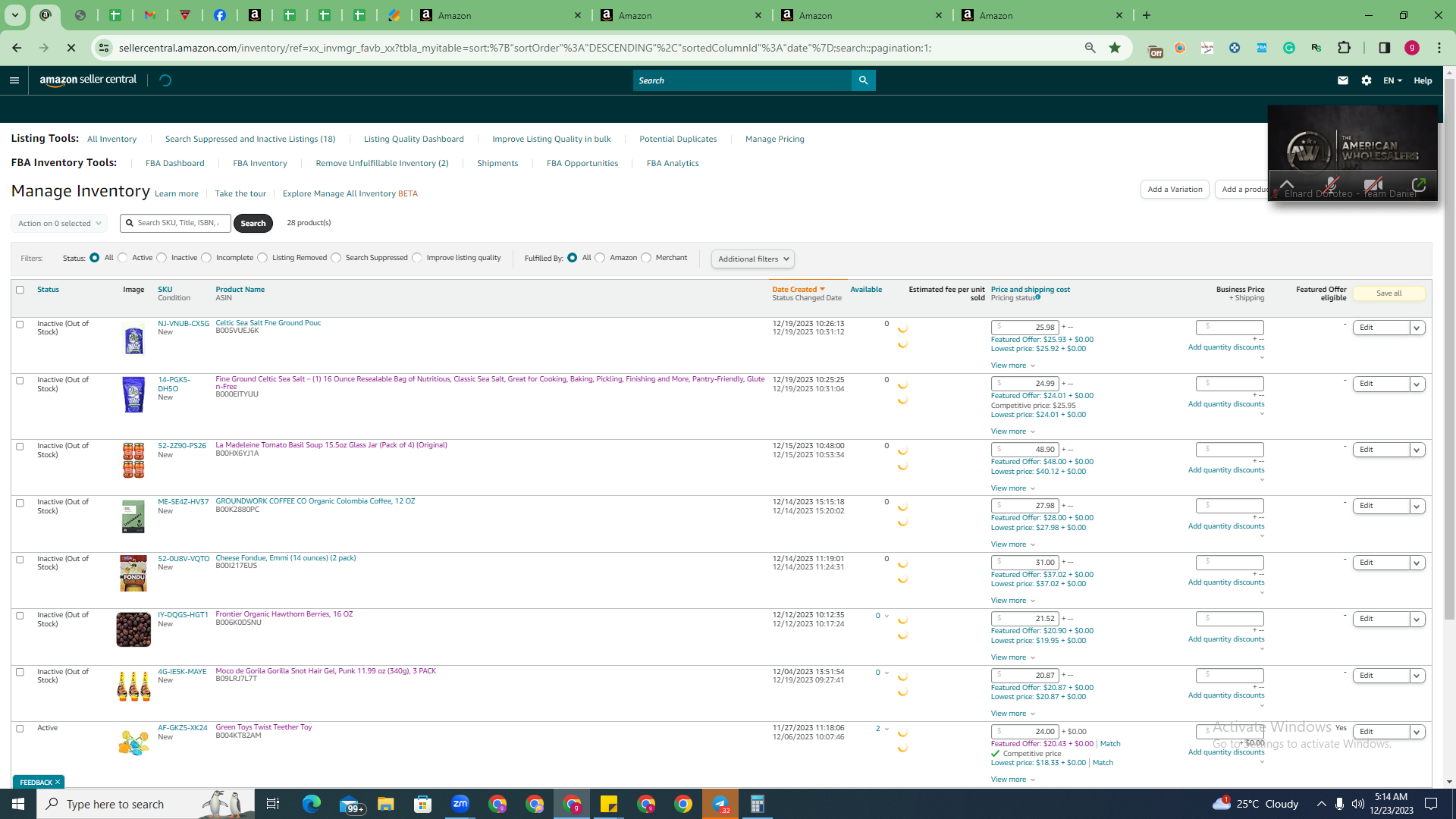Open Explore Manage All Inventory BETA link
Viewport: 1456px width, 819px height.
tap(350, 194)
